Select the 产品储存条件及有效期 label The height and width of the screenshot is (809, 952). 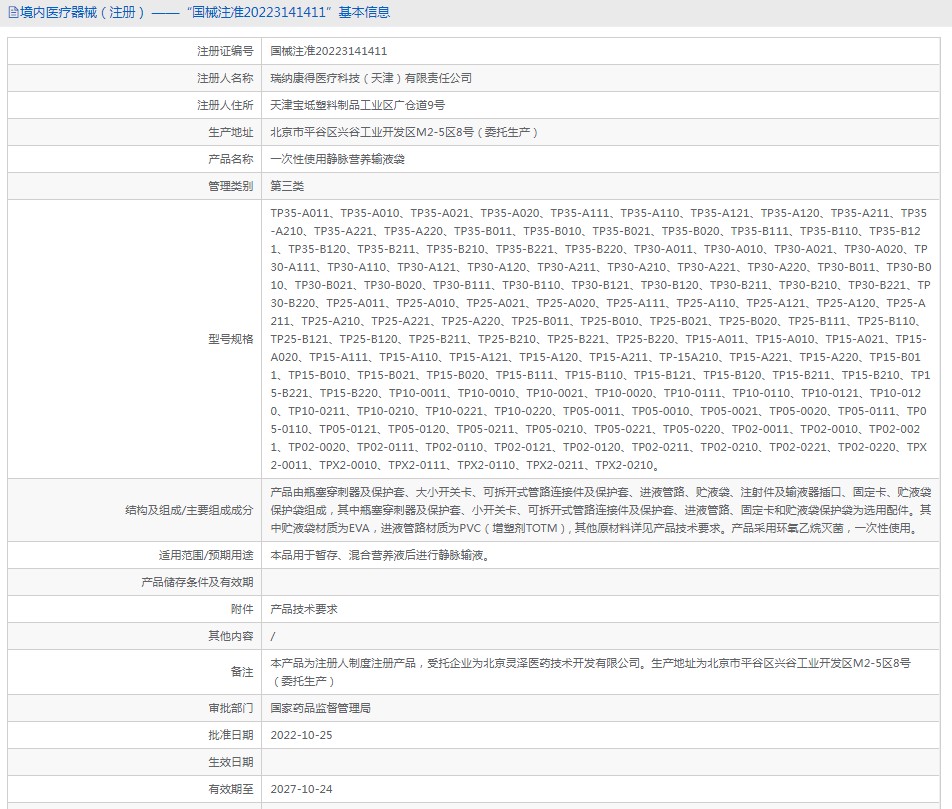click(x=197, y=582)
